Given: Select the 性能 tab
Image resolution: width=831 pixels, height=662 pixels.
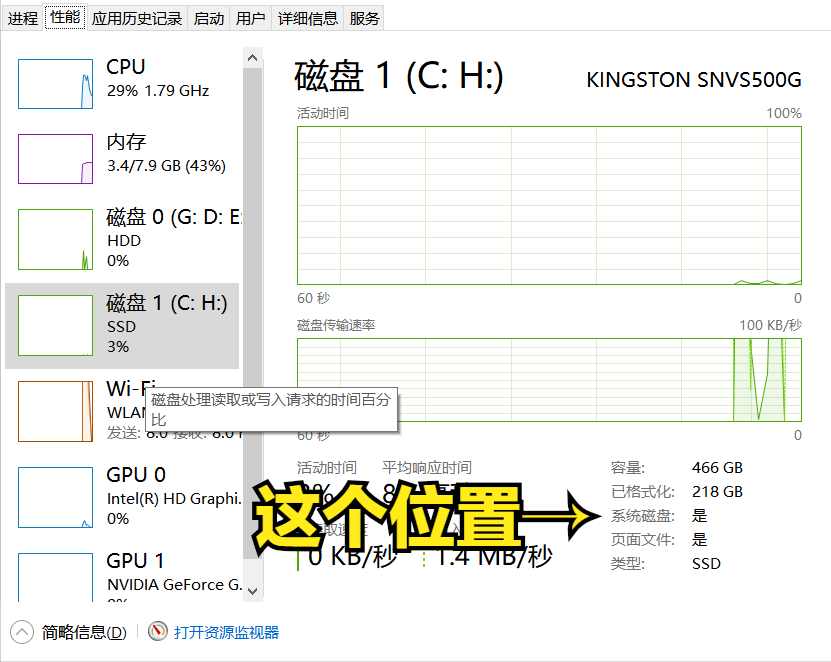Looking at the screenshot, I should click(x=65, y=17).
